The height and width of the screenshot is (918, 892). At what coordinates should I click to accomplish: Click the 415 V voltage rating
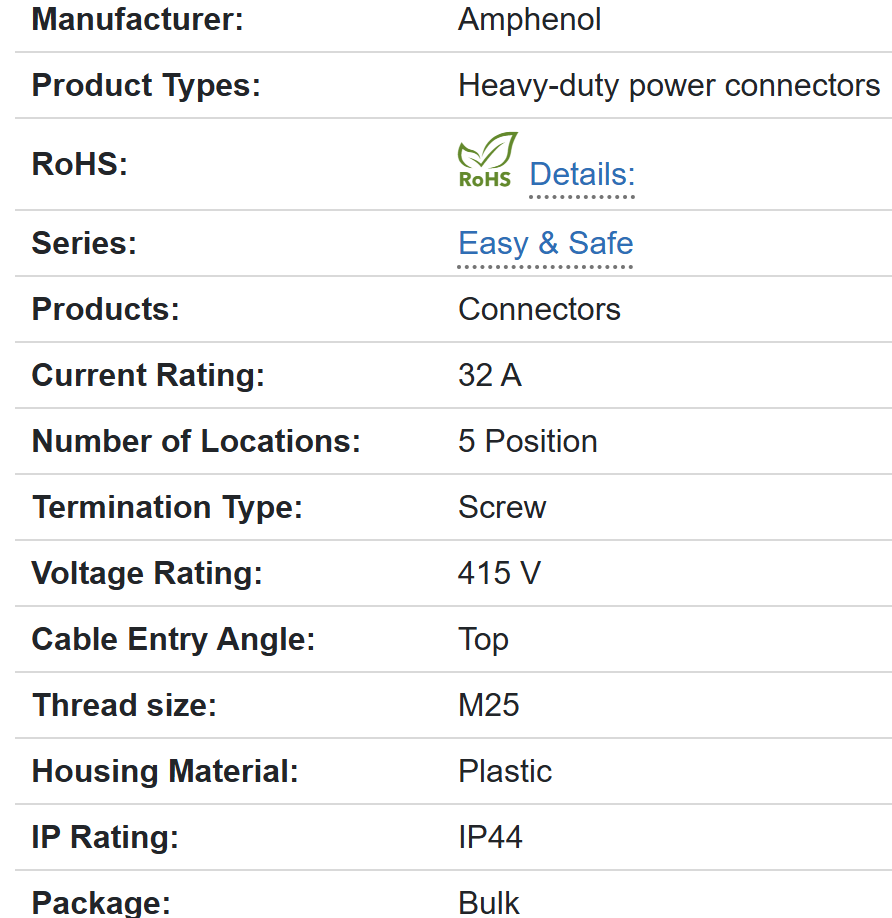[499, 573]
